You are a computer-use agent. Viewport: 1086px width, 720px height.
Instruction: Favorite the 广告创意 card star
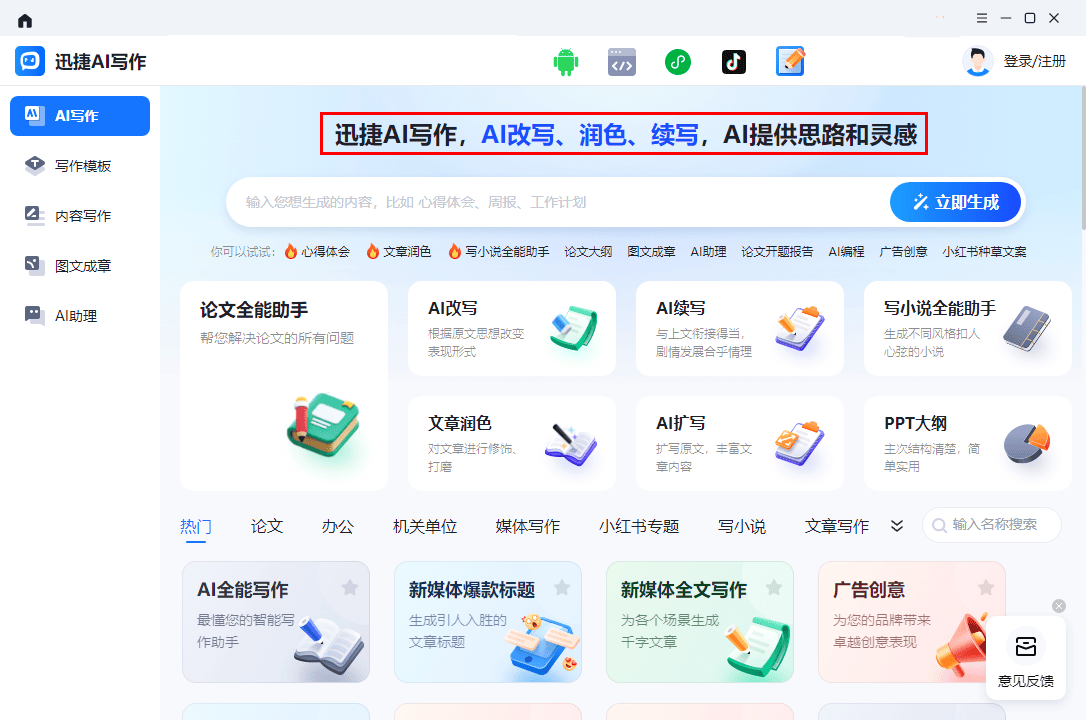coord(986,588)
